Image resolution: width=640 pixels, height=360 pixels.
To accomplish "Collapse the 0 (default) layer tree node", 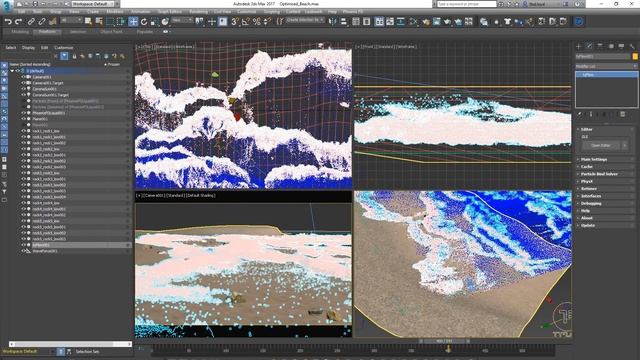I will 12,71.
